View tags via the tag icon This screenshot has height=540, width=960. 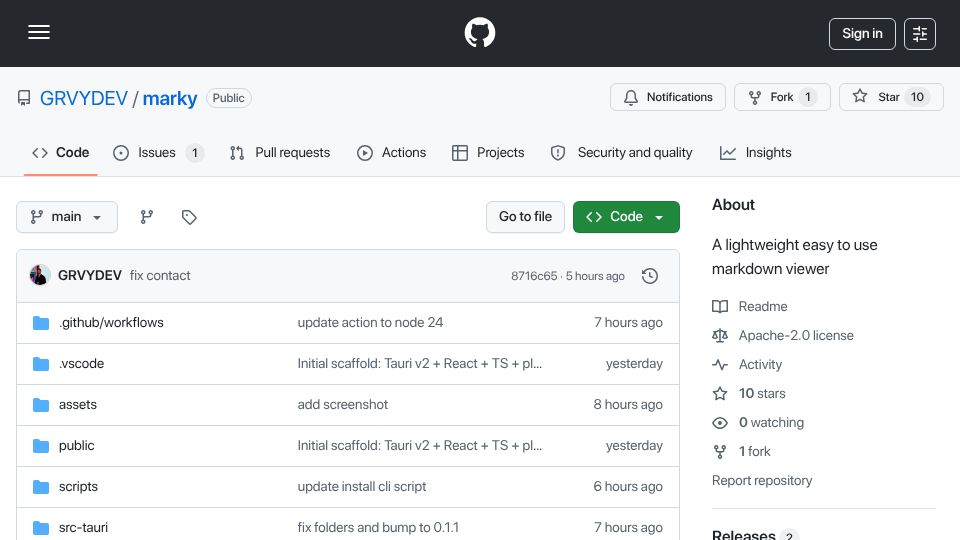(189, 217)
